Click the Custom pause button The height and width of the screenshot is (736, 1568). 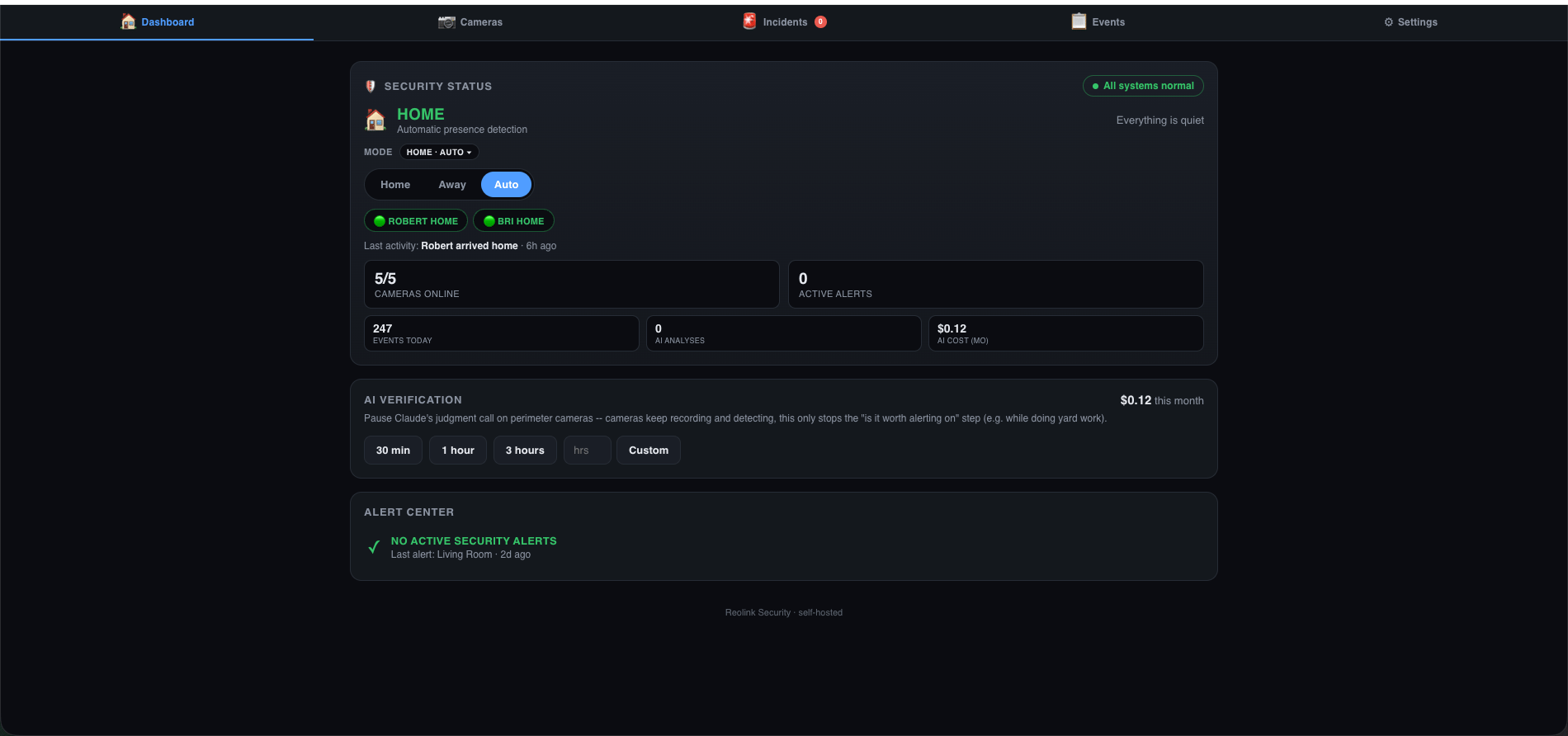pyautogui.click(x=649, y=451)
